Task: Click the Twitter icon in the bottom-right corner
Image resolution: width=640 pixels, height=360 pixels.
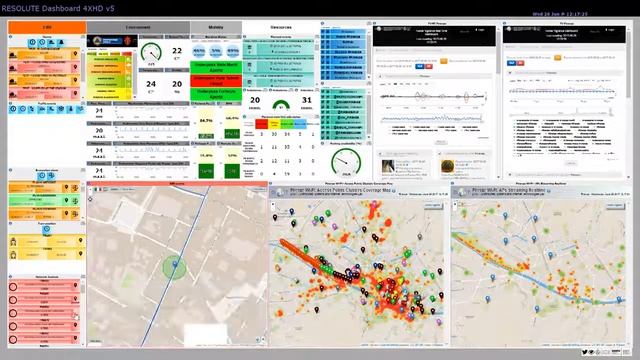Action: point(585,352)
